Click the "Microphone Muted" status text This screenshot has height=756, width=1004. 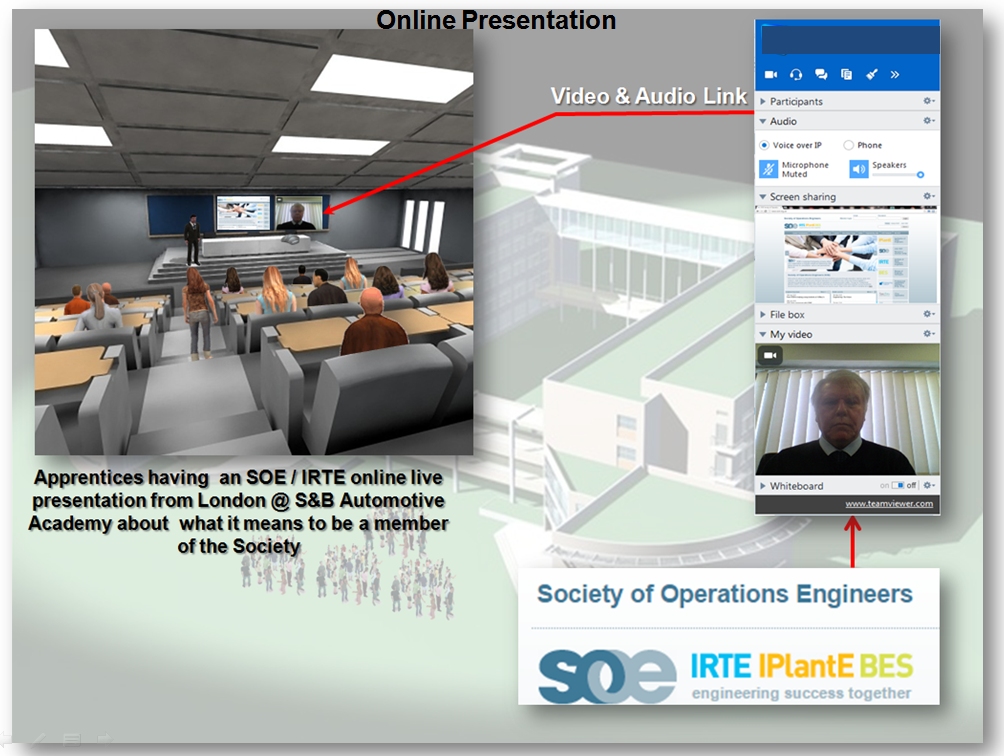[805, 169]
